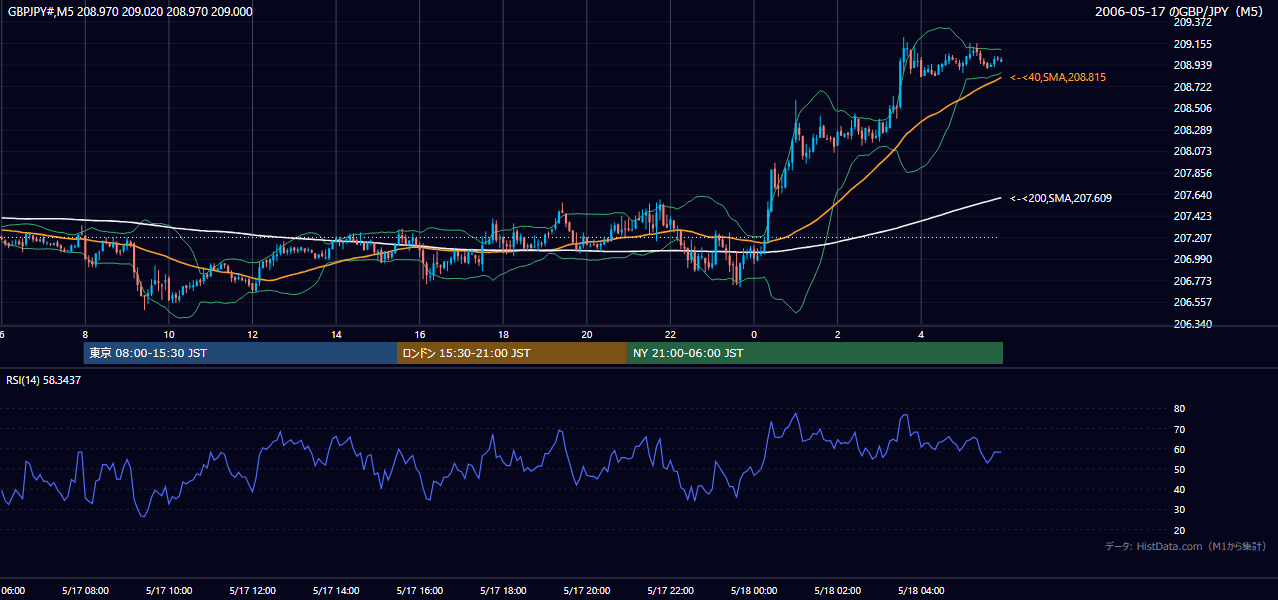1278x600 pixels.
Task: Click the 5/17 08:00 date axis label
Action: [x=85, y=590]
